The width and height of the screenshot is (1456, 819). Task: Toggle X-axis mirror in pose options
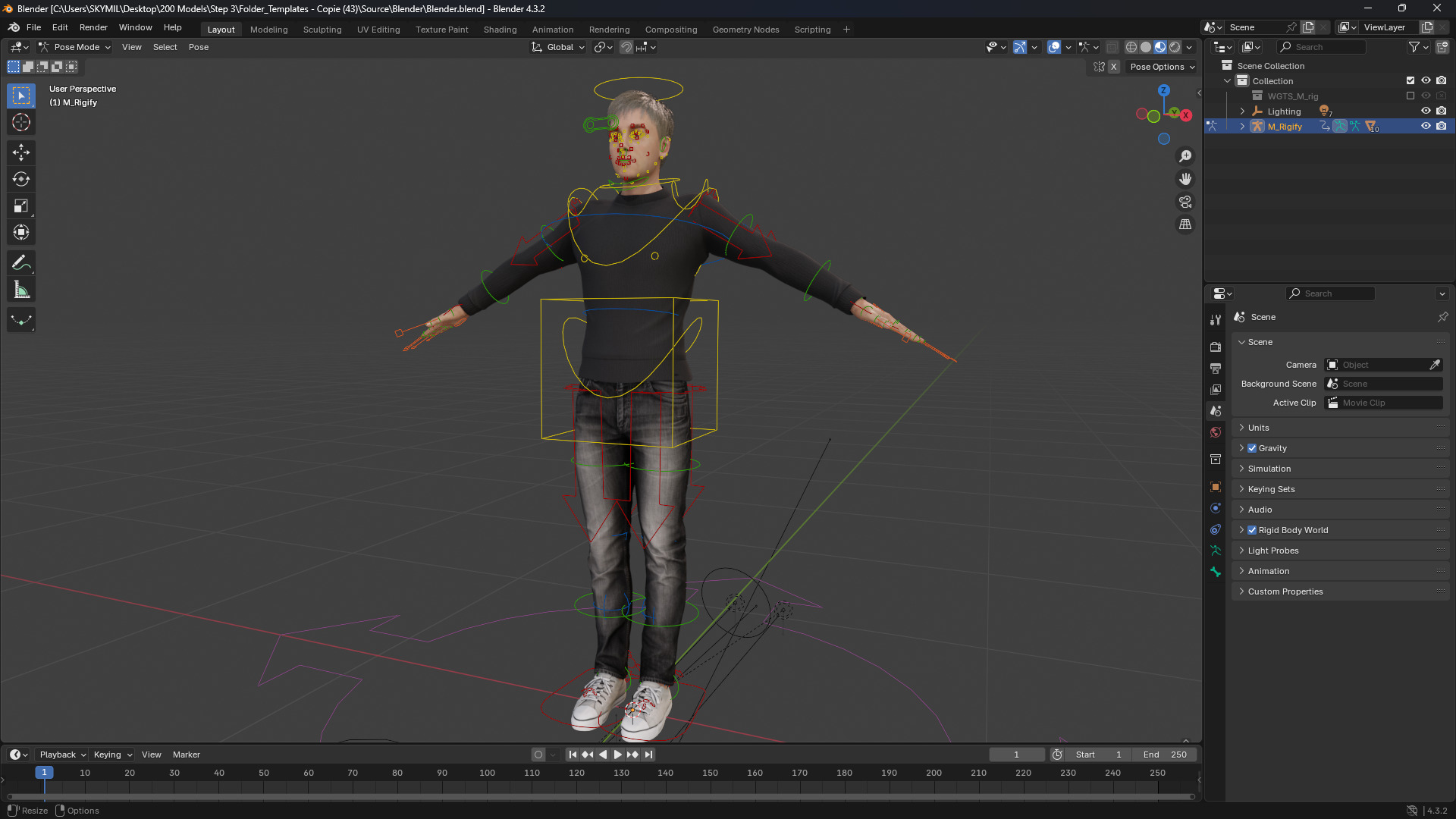tap(1113, 67)
